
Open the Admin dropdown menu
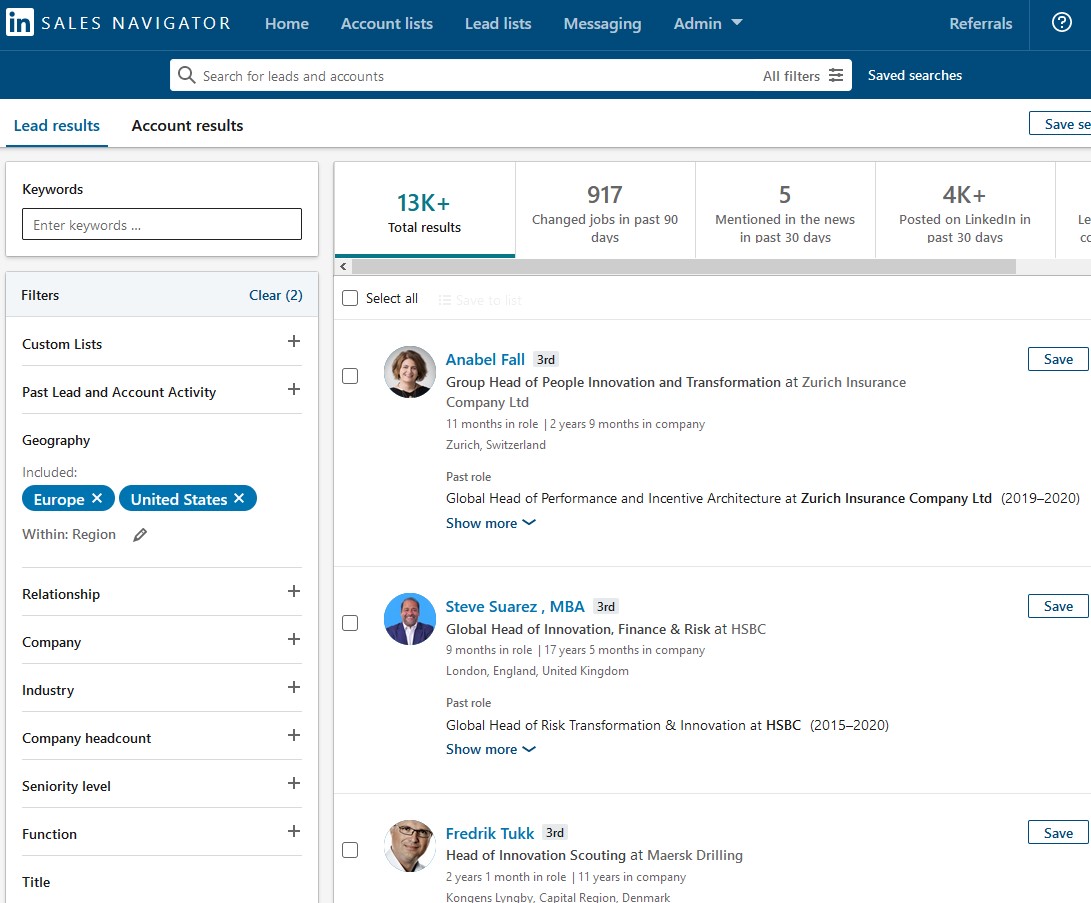(708, 23)
